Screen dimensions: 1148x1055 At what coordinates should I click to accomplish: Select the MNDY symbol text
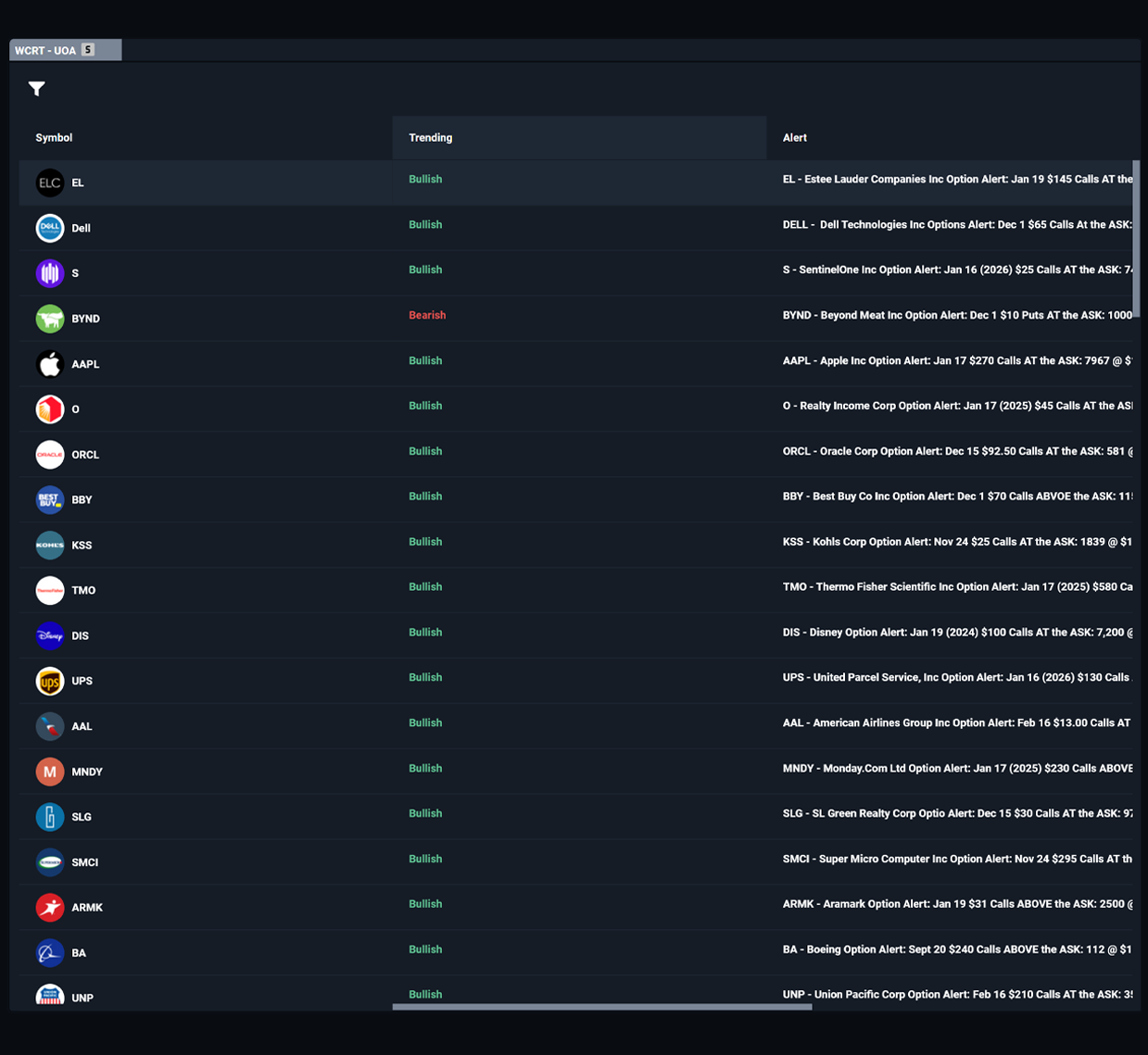coord(87,772)
